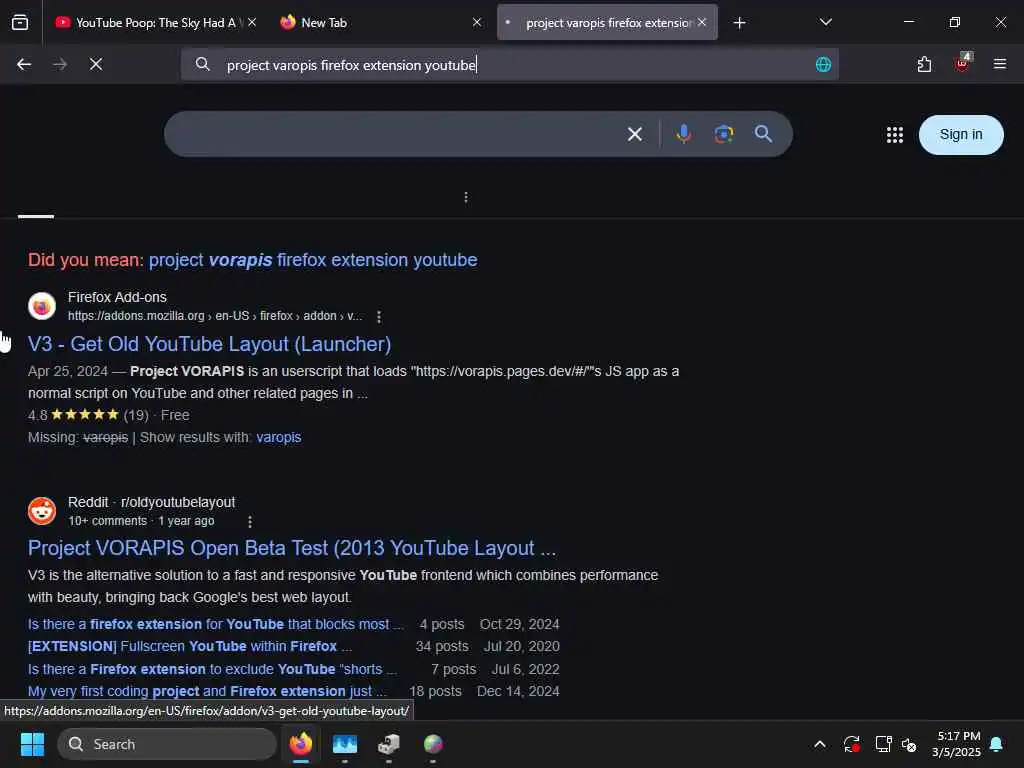
Task: Open the green globe app in taskbar
Action: 433,744
